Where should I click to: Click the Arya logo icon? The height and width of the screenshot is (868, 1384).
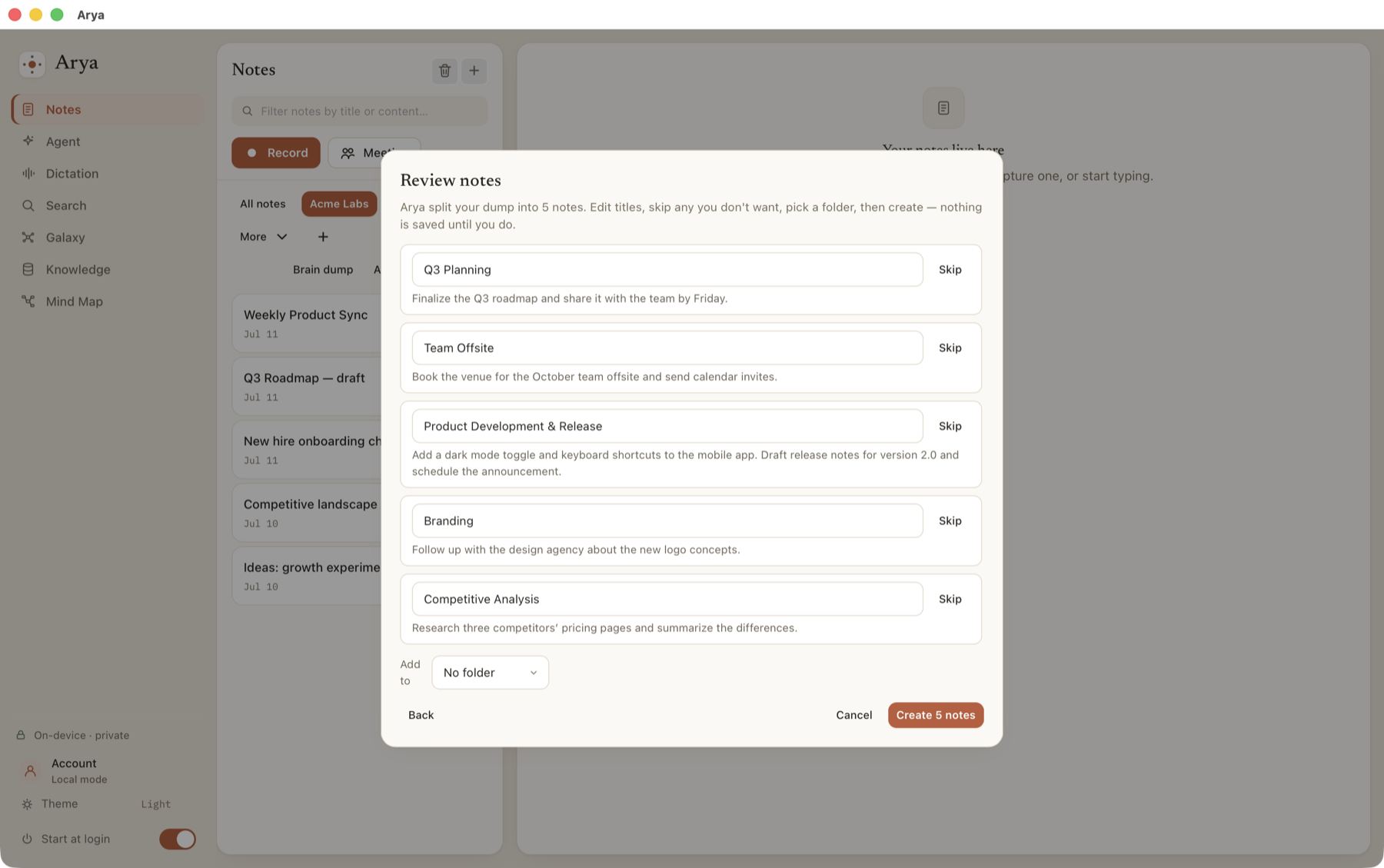[32, 64]
